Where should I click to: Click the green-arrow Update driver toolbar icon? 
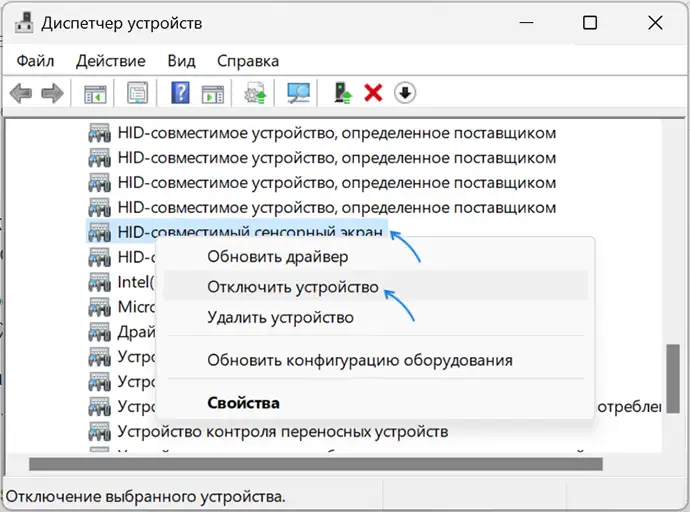(x=343, y=94)
